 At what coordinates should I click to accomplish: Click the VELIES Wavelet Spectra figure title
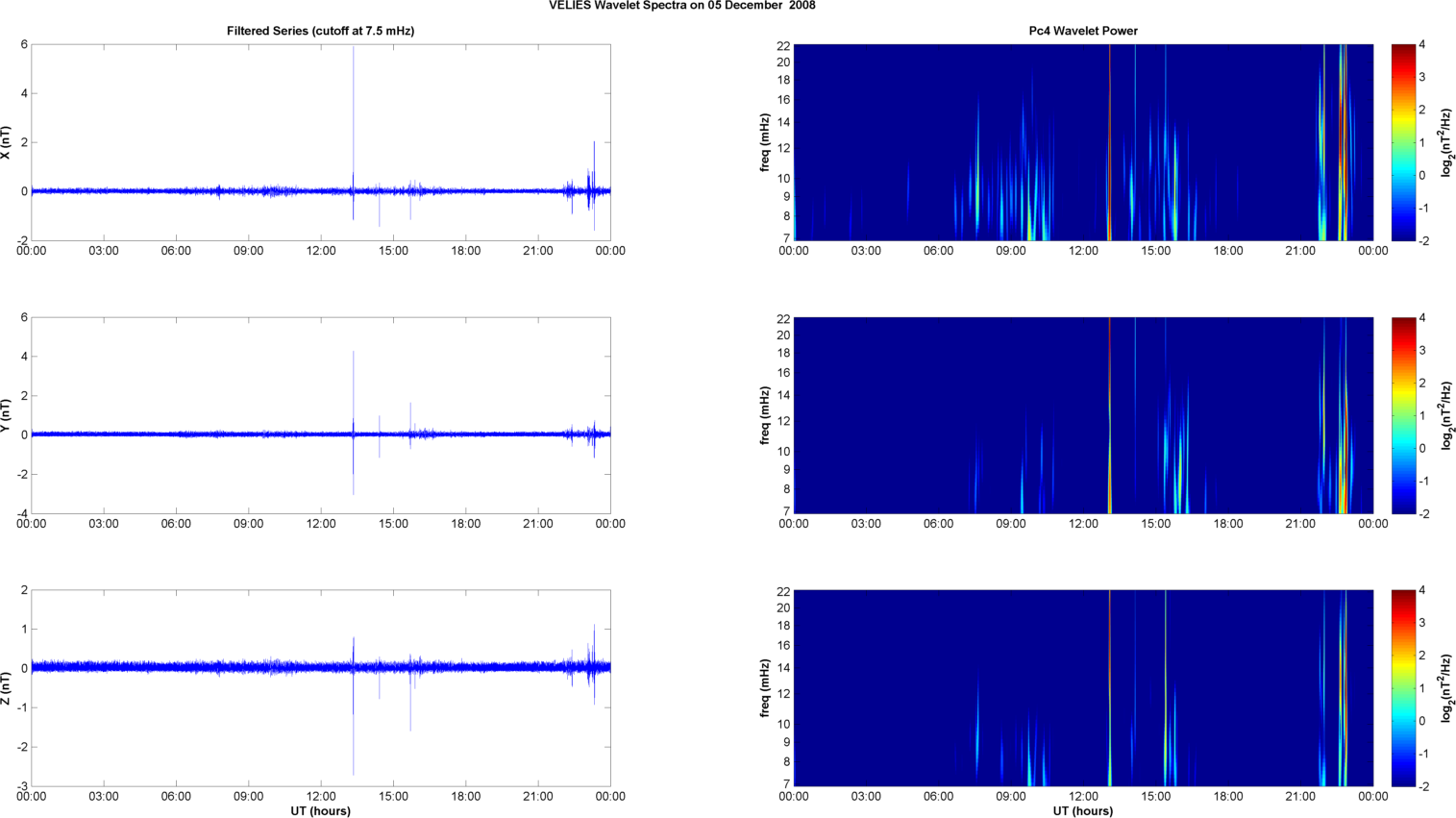[682, 6]
